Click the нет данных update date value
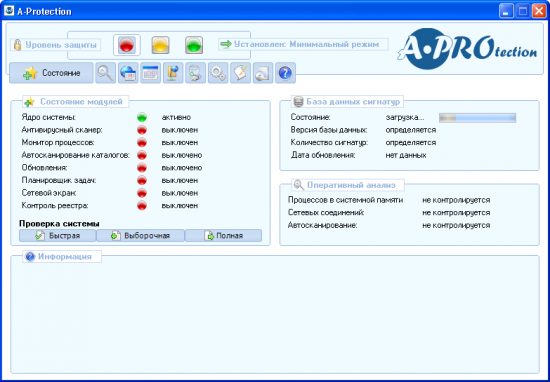The width and height of the screenshot is (550, 382). click(406, 155)
